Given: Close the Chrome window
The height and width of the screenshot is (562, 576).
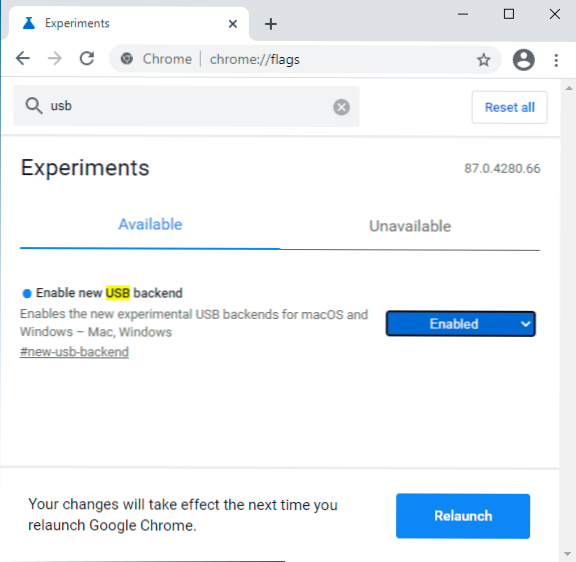Looking at the screenshot, I should tap(555, 14).
